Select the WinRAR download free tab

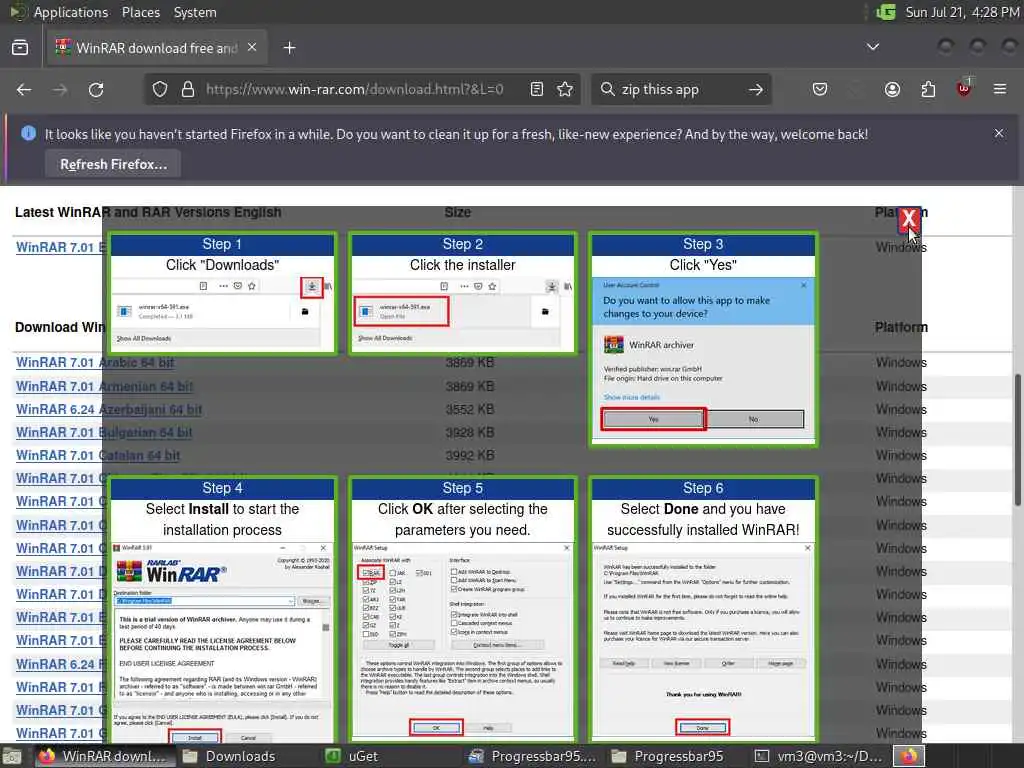tap(157, 48)
